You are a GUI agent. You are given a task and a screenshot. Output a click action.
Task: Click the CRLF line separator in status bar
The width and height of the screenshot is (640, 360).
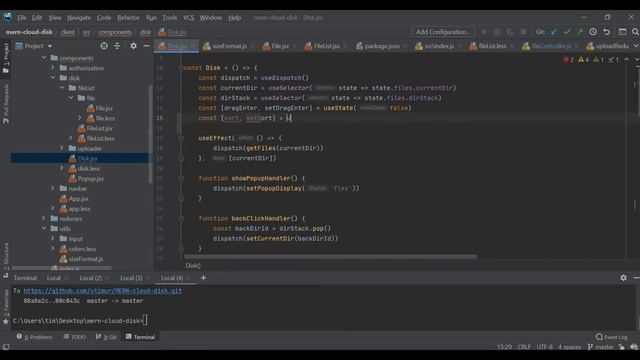(524, 347)
